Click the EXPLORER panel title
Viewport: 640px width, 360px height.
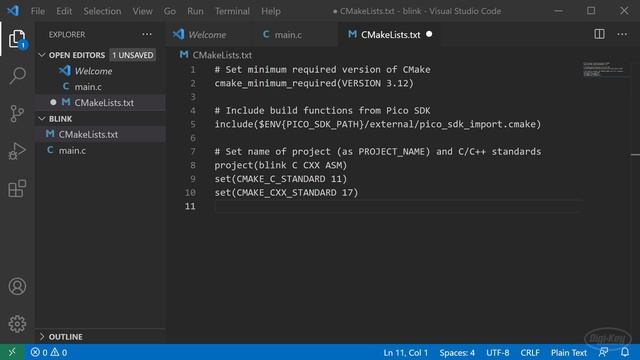[67, 35]
